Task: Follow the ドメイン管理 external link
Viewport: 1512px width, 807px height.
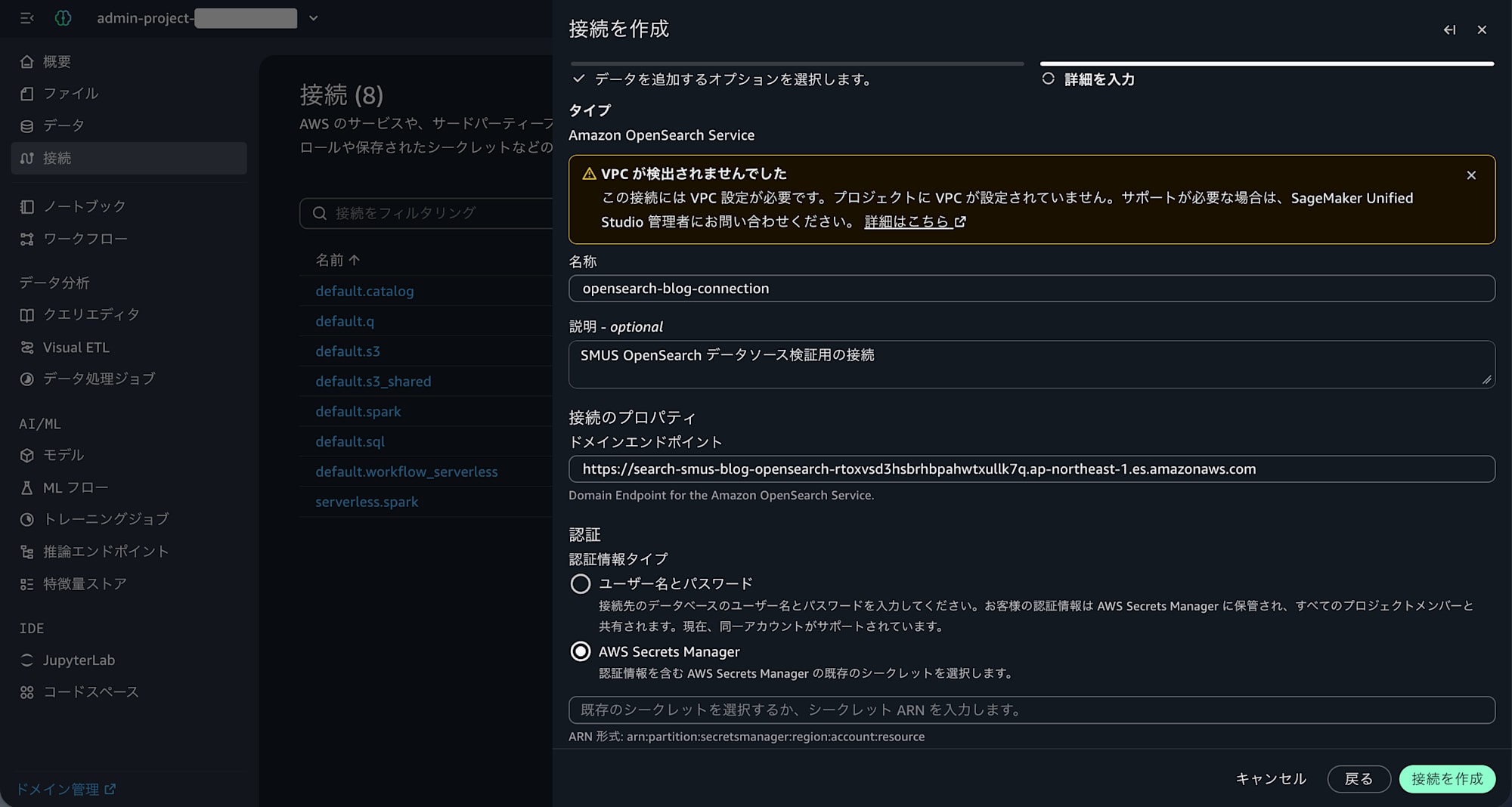Action: 66,789
